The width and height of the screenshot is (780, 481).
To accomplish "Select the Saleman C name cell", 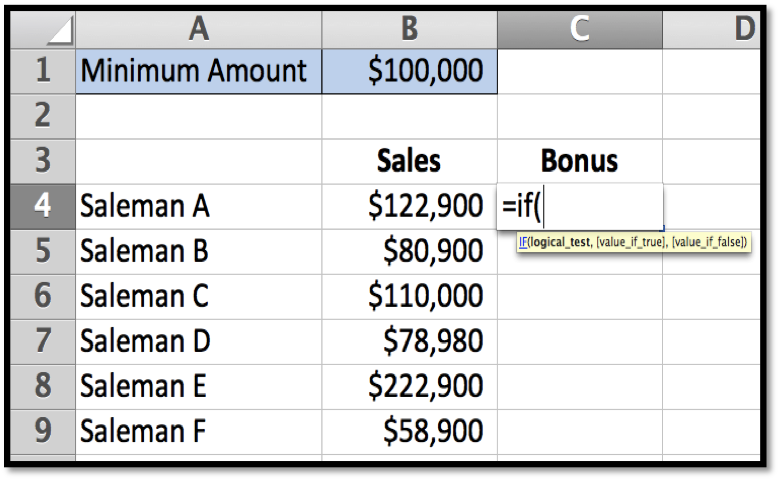I will (x=198, y=296).
